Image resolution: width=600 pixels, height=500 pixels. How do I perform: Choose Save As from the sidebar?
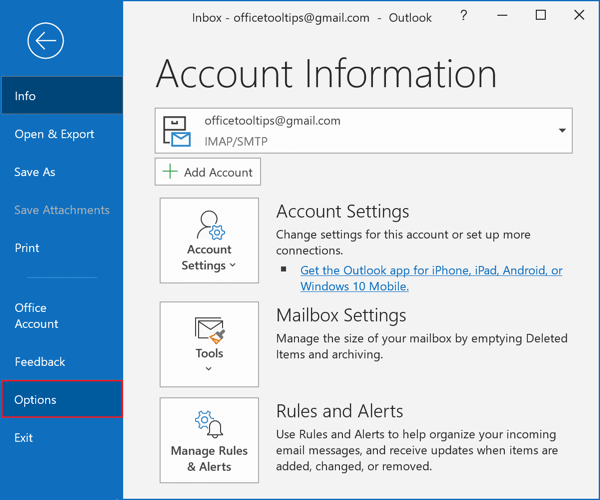(x=35, y=172)
